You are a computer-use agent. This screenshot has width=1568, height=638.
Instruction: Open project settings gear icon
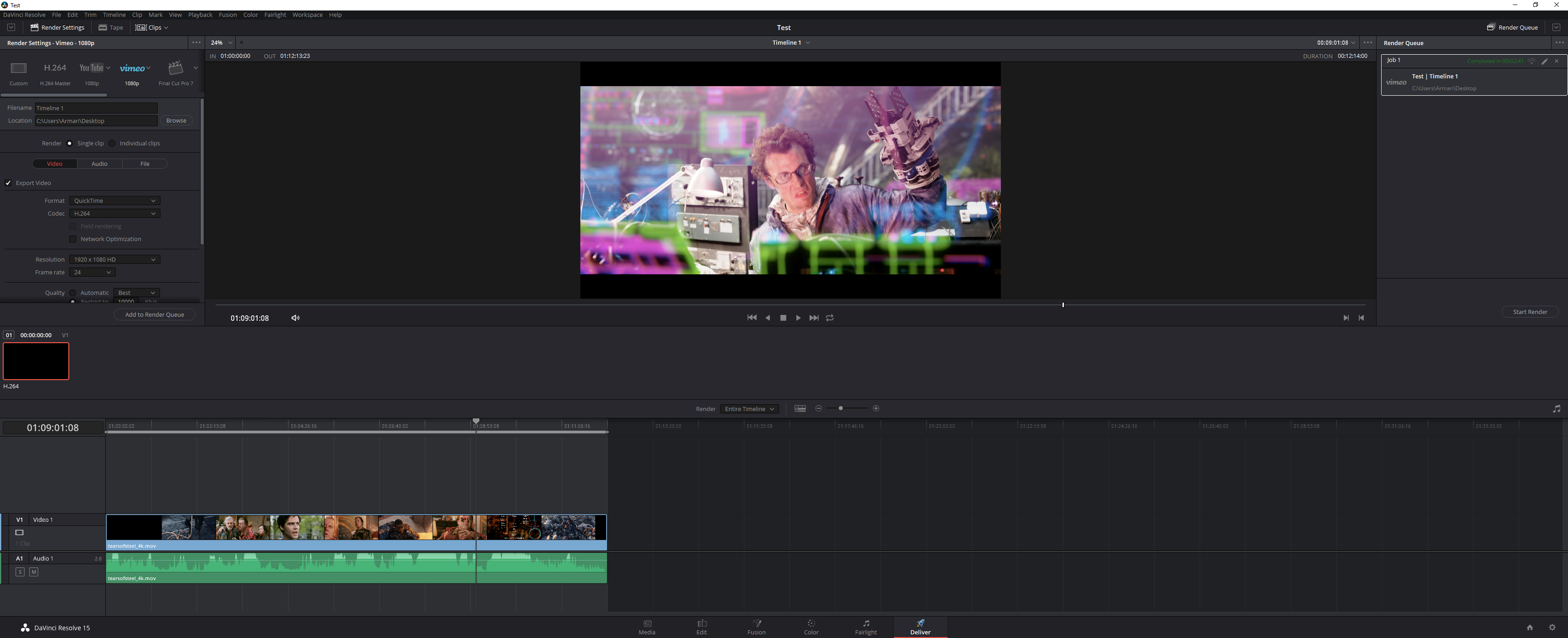coord(1552,628)
